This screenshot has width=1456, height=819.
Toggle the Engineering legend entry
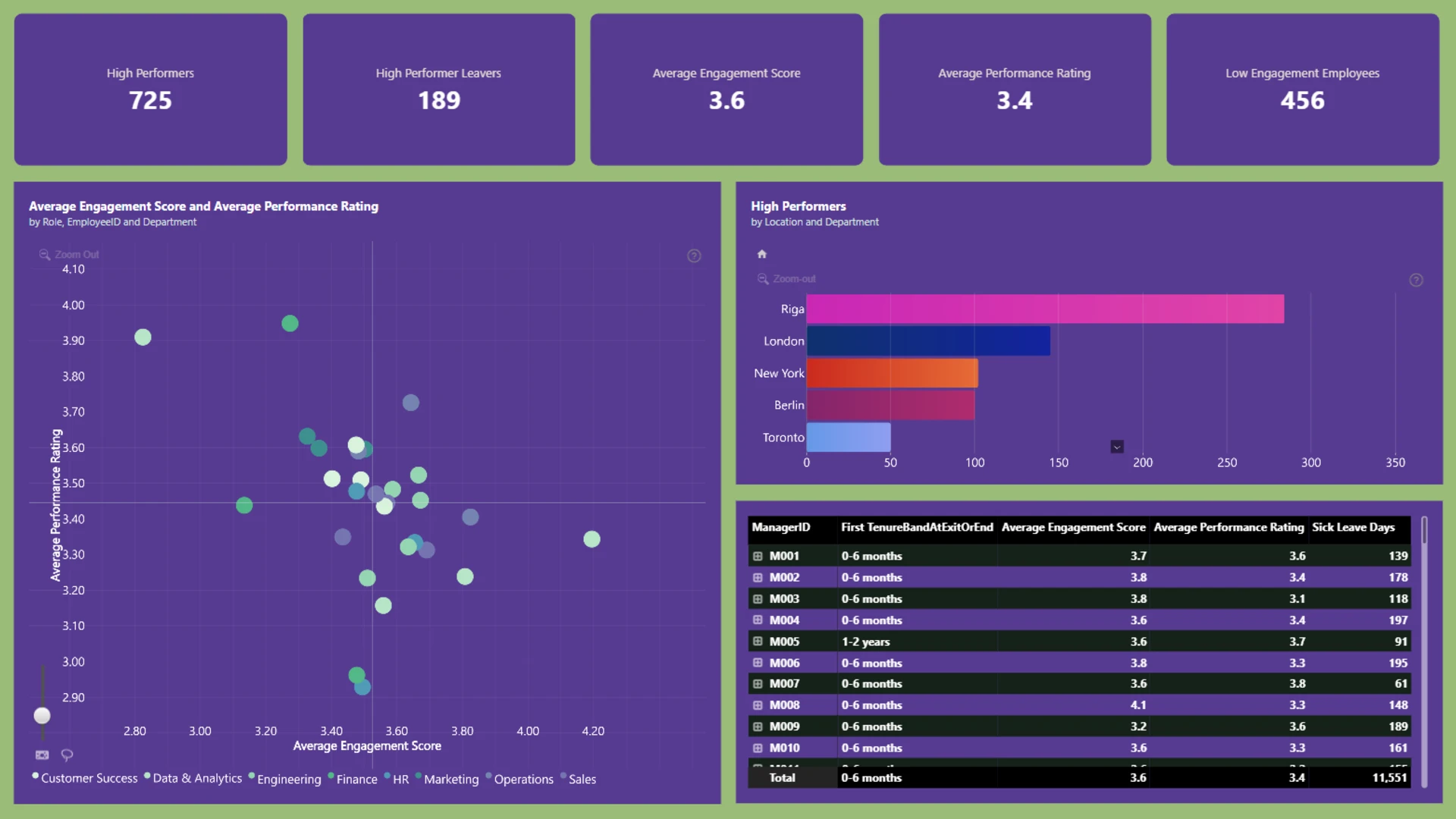tap(285, 779)
